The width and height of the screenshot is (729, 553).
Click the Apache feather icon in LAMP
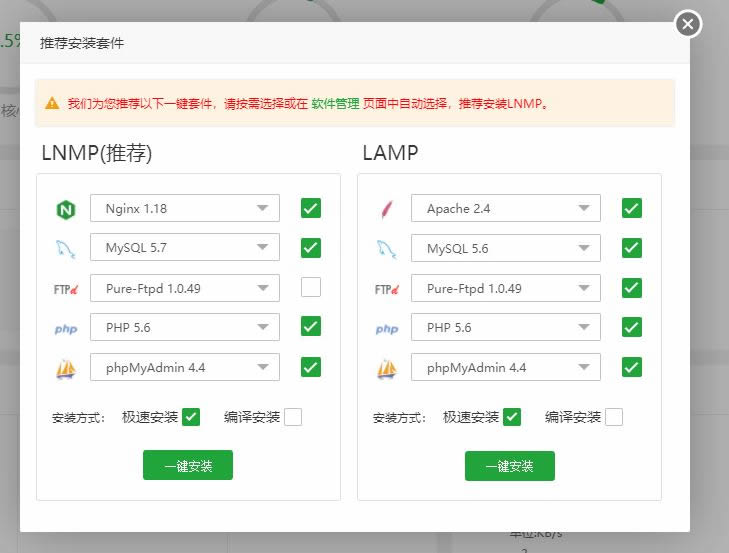[x=387, y=209]
